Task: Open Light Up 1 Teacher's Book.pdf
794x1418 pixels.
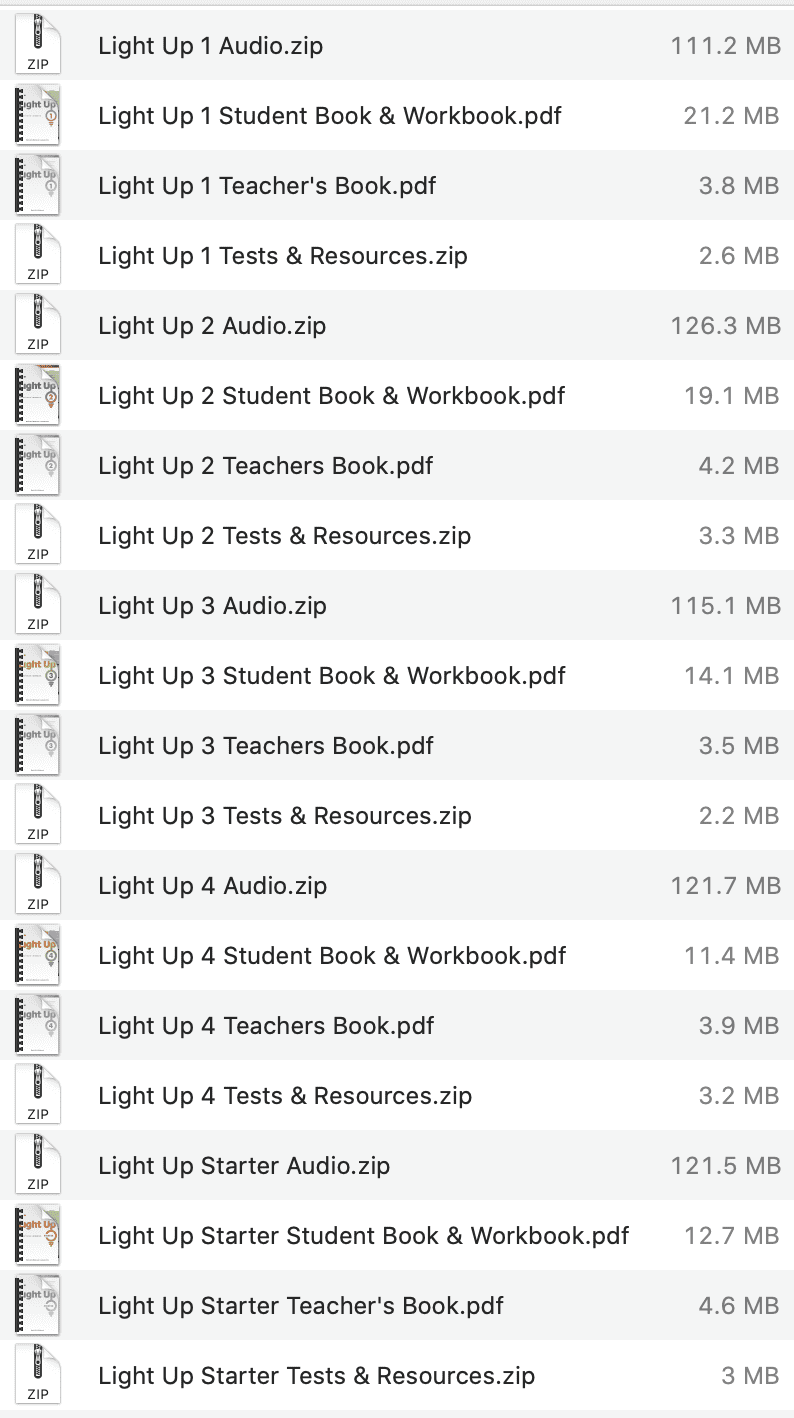Action: point(266,185)
